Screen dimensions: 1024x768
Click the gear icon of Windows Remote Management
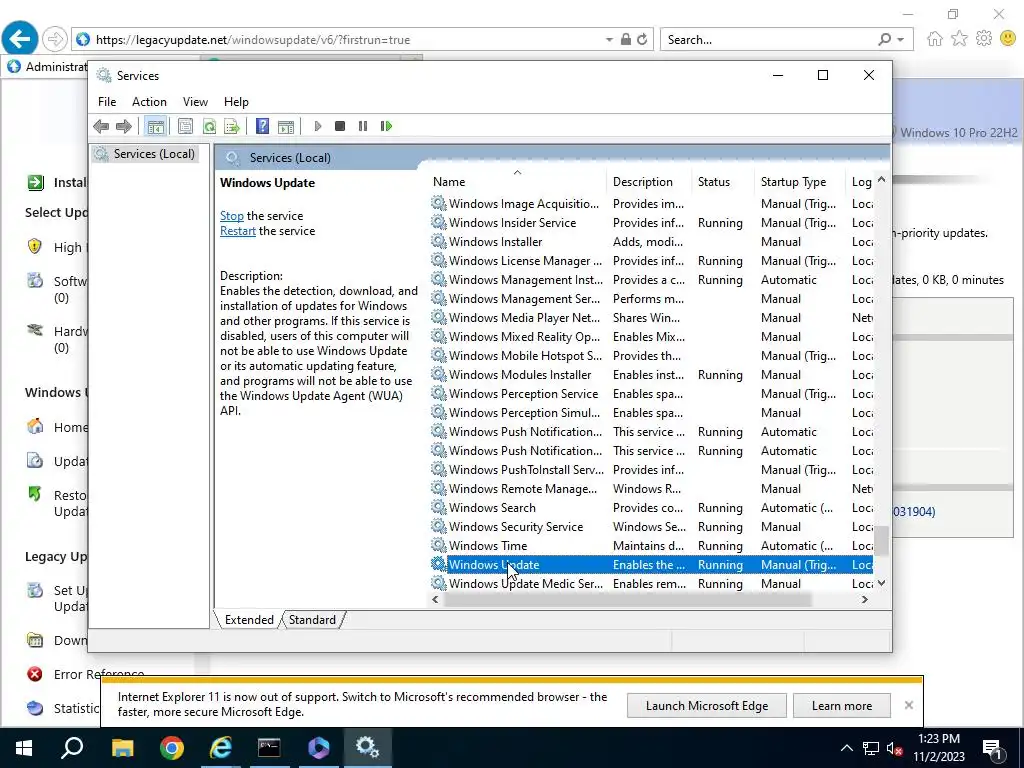pyautogui.click(x=438, y=488)
